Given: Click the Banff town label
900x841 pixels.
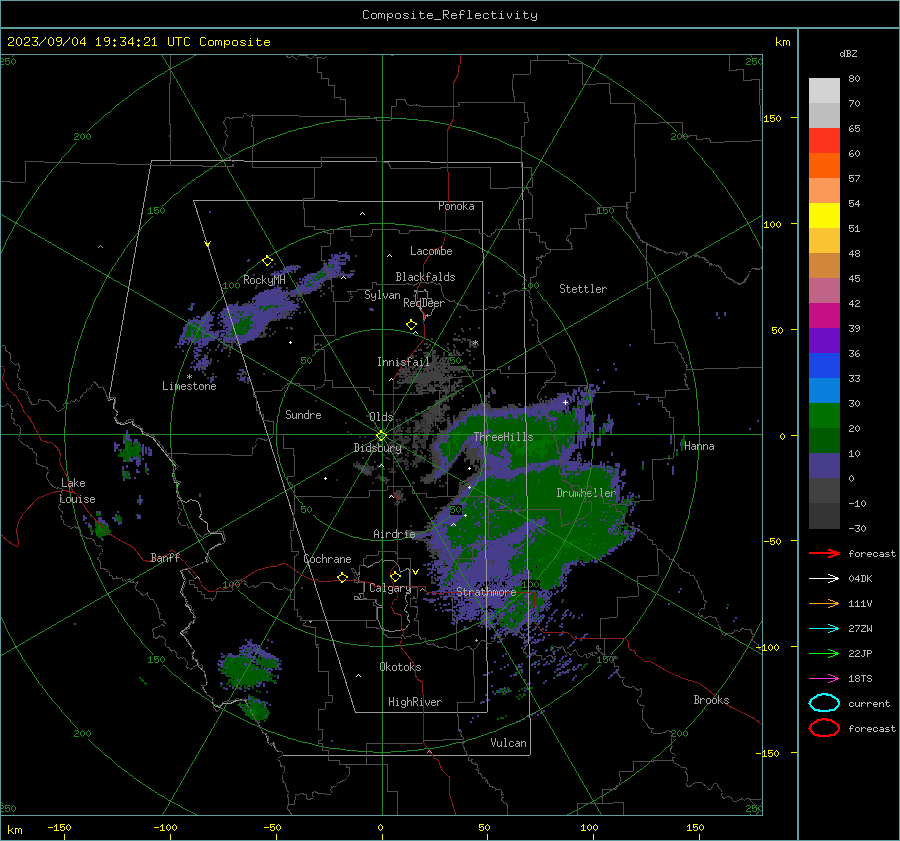Looking at the screenshot, I should pos(165,557).
